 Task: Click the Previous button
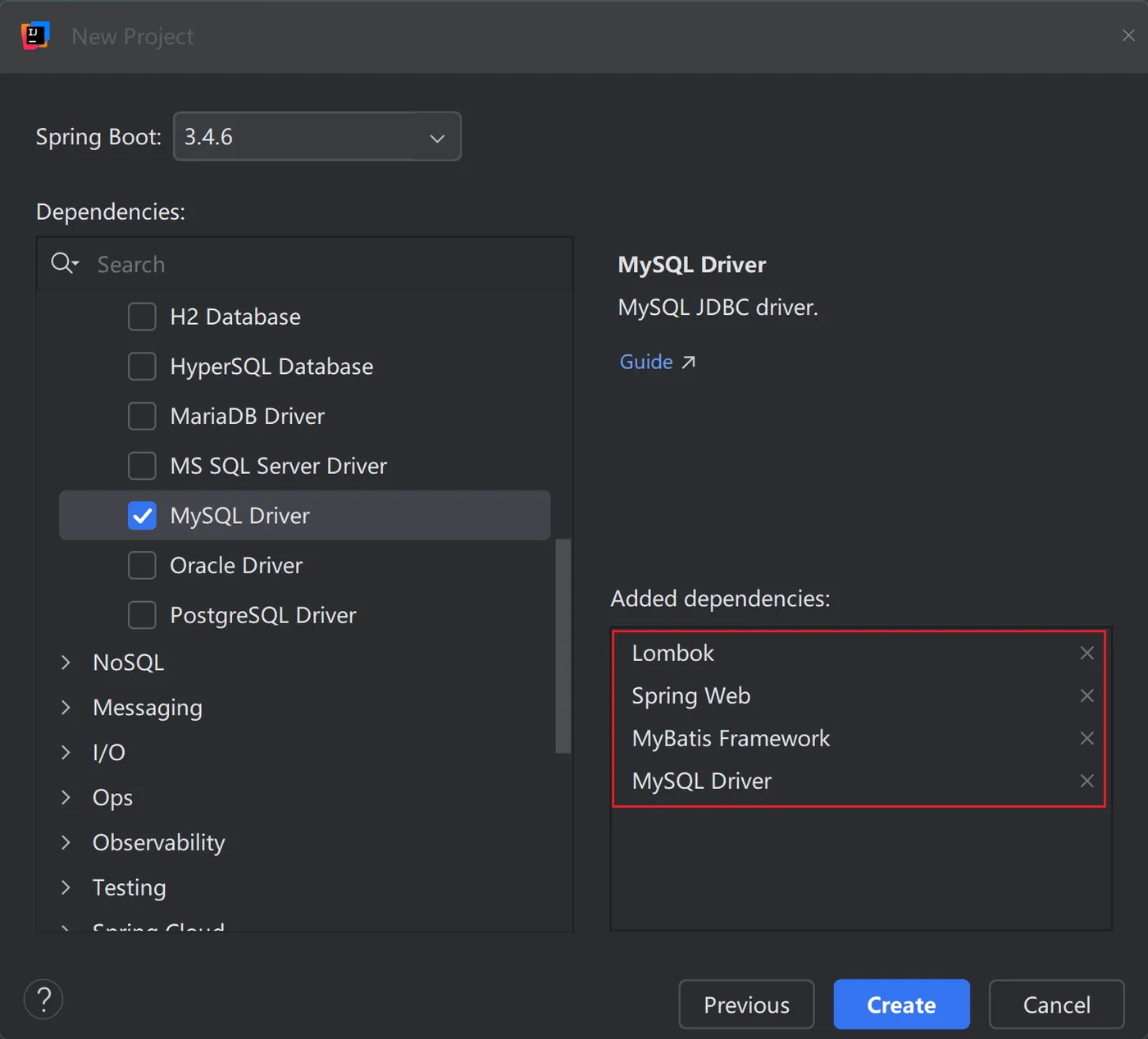click(x=746, y=1005)
